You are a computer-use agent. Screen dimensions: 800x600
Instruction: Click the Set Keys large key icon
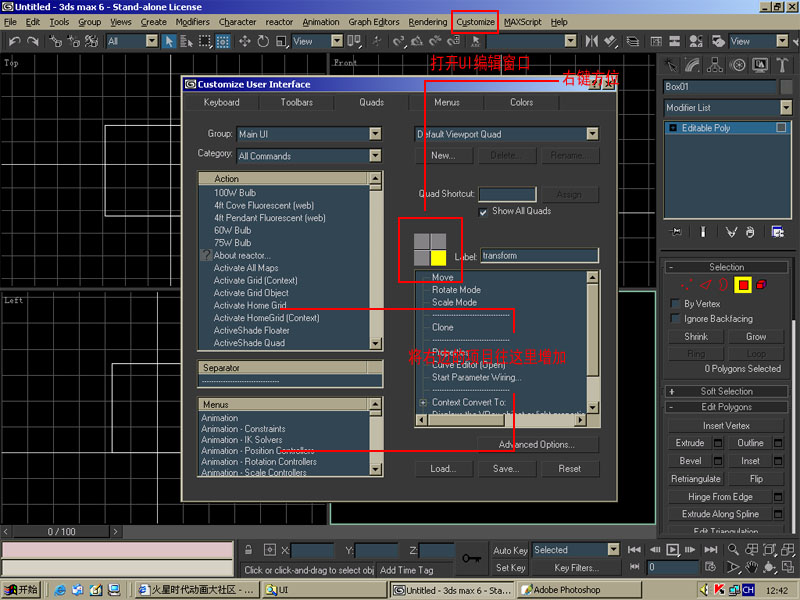pos(472,558)
